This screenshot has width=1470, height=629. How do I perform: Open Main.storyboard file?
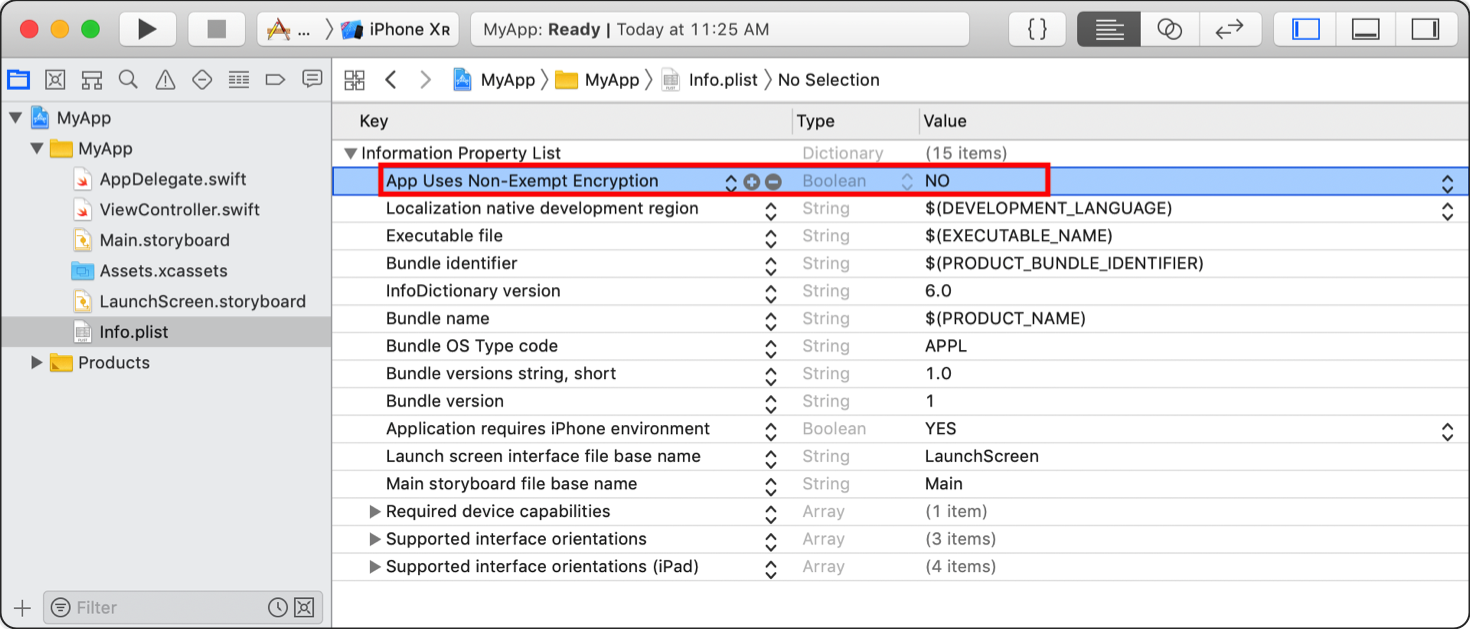tap(164, 240)
